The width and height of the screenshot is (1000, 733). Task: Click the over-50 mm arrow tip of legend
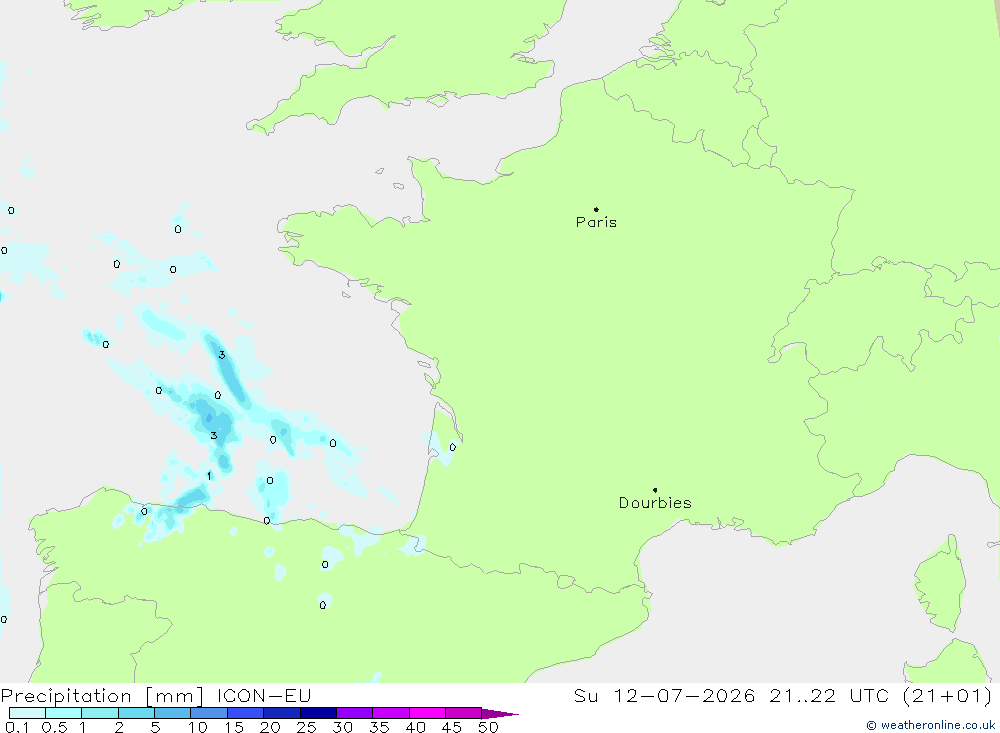500,714
